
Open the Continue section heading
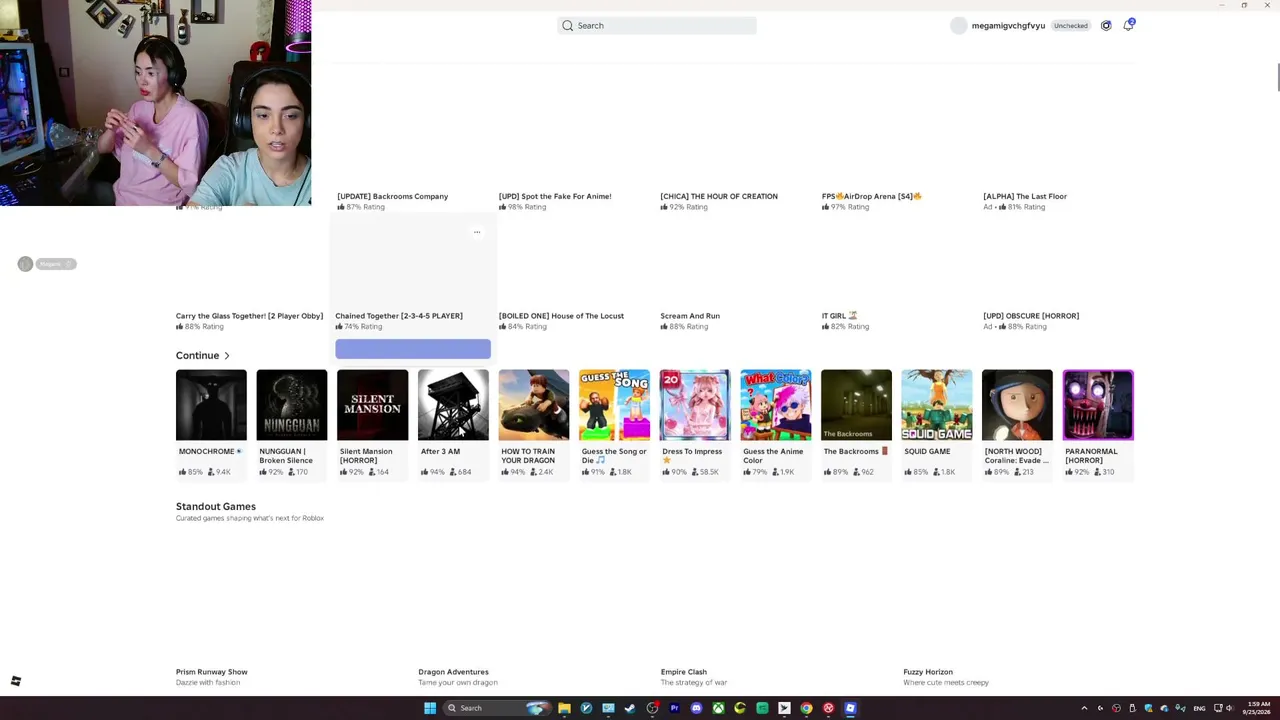[x=197, y=356]
